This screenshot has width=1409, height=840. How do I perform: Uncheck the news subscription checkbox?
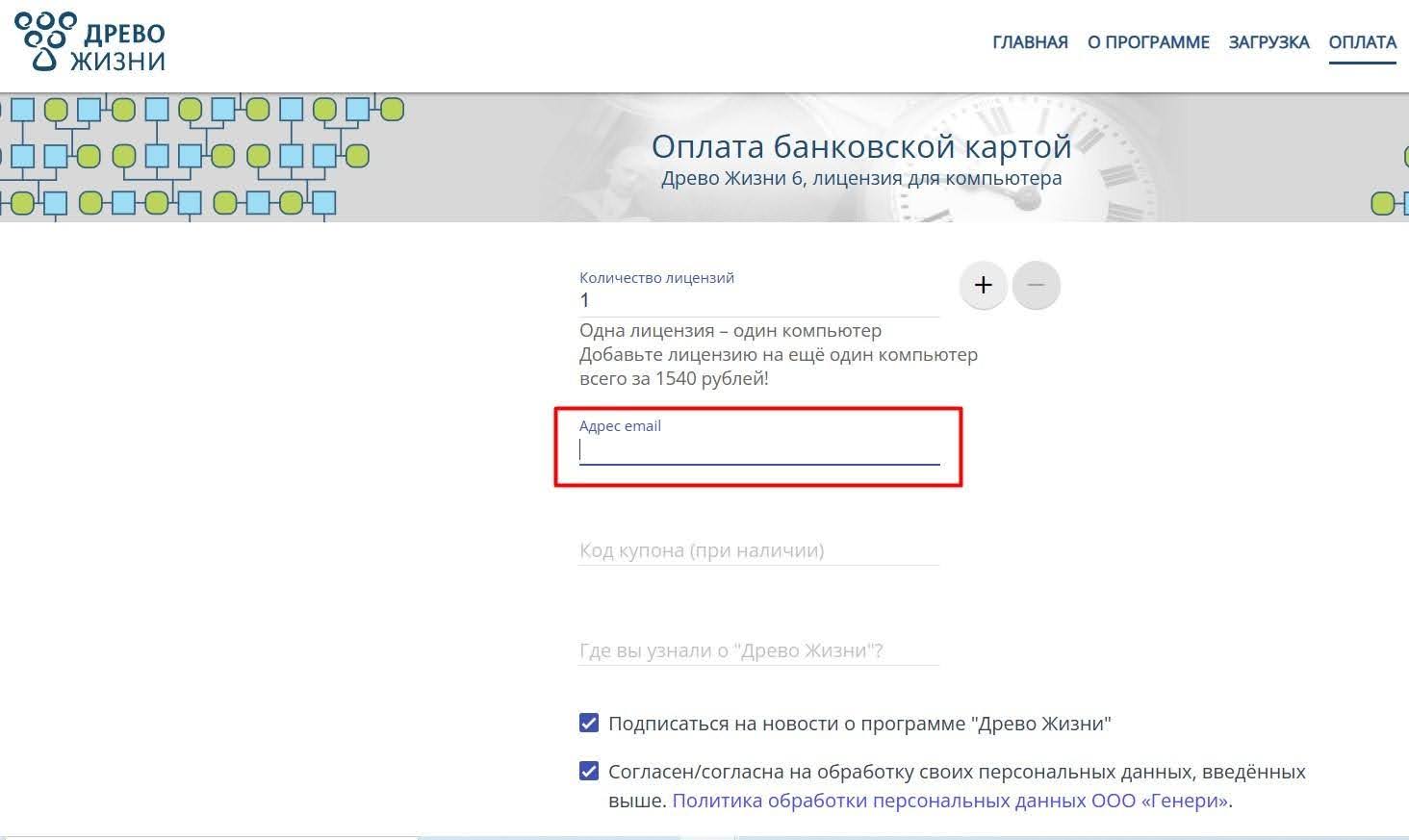click(589, 723)
